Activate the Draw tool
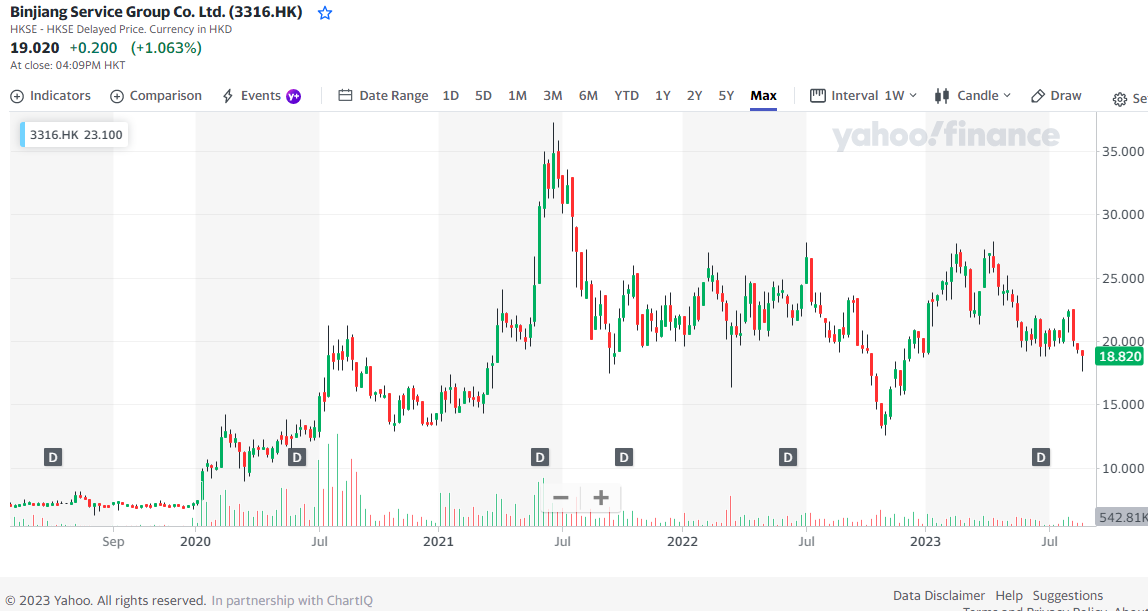 (x=1056, y=96)
